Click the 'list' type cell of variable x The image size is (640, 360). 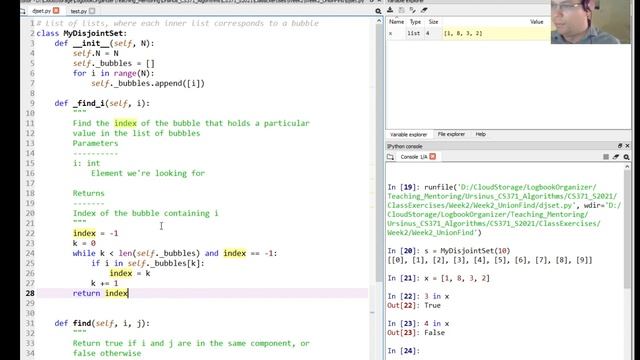[x=414, y=33]
